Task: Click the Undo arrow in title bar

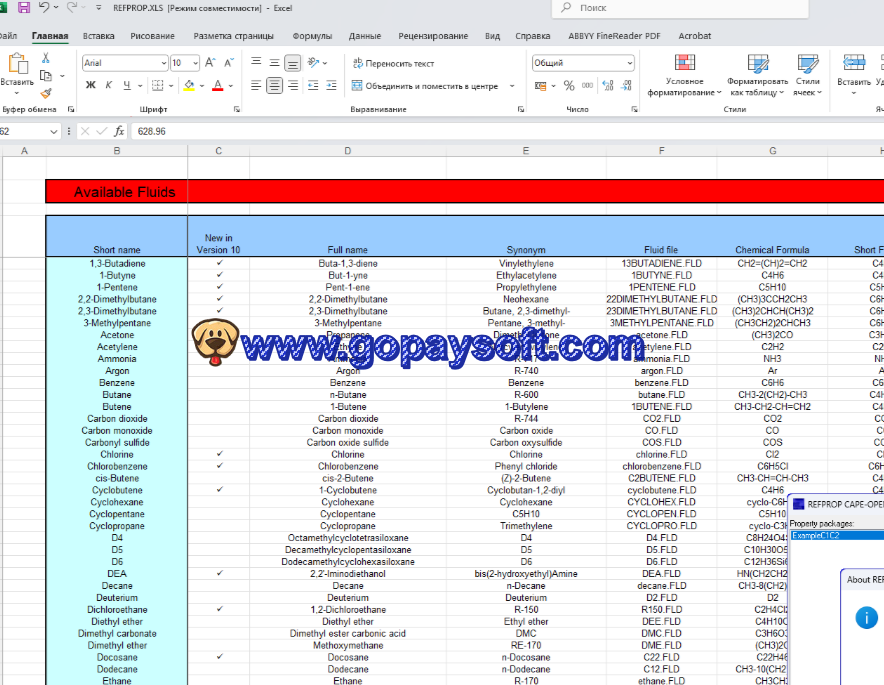Action: coord(44,8)
